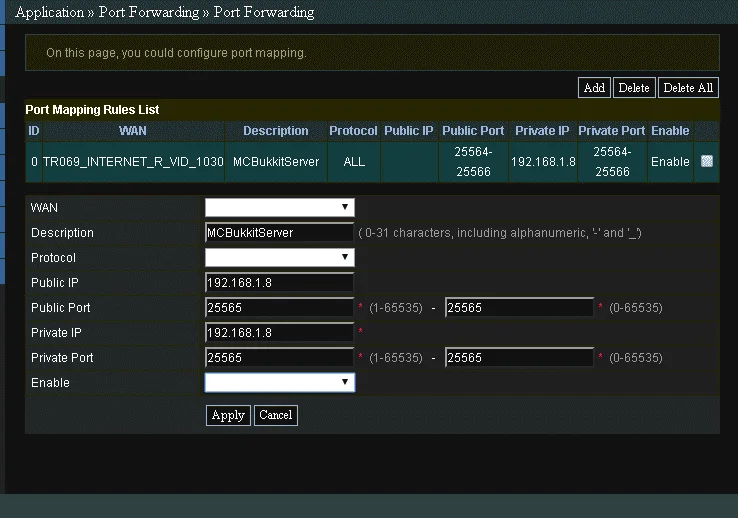Click the Private Port start field
This screenshot has height=518, width=738.
click(280, 358)
